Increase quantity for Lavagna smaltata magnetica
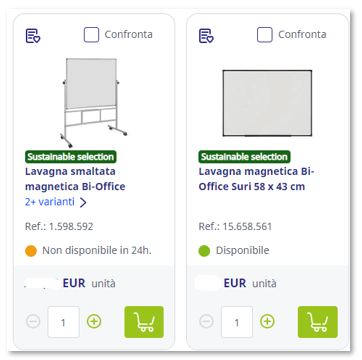 click(94, 322)
